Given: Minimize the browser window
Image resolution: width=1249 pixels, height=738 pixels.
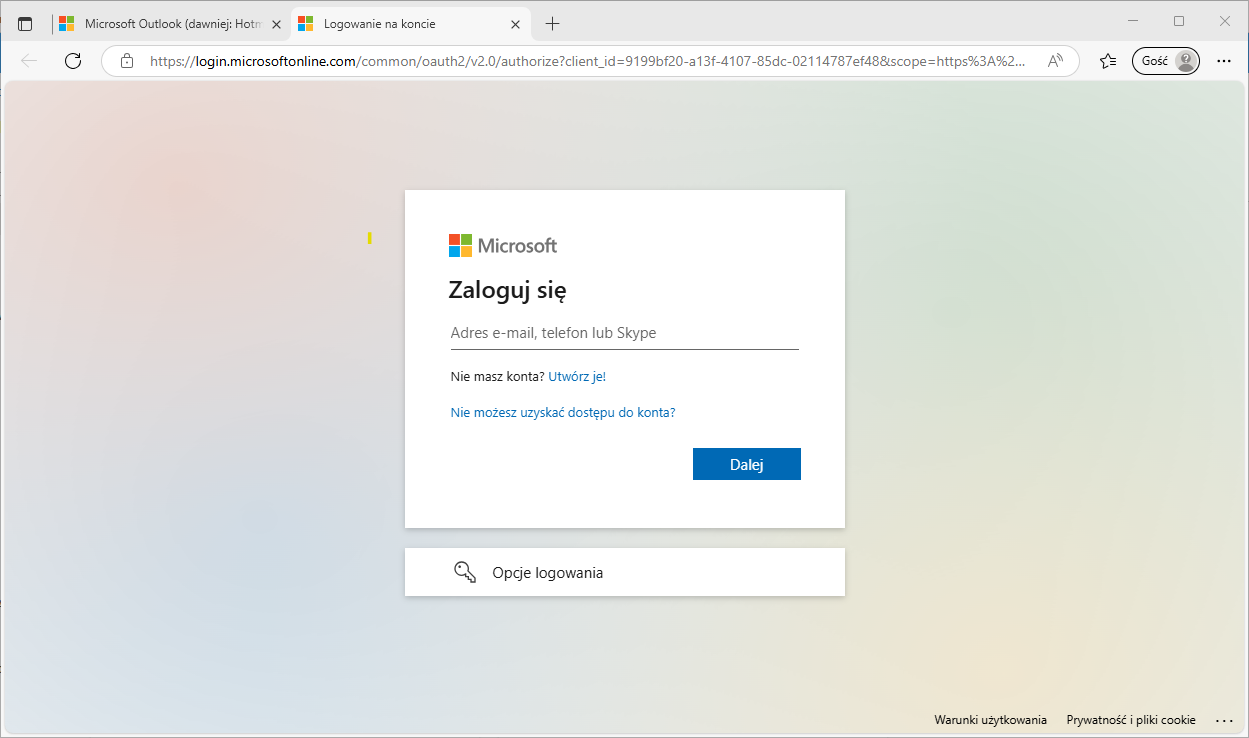Looking at the screenshot, I should (1133, 21).
